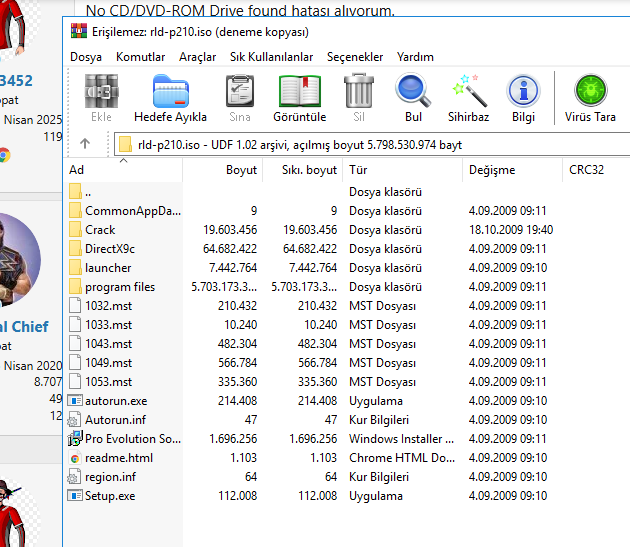Select the 1043.mst file name
Image resolution: width=630 pixels, height=547 pixels.
coord(108,344)
